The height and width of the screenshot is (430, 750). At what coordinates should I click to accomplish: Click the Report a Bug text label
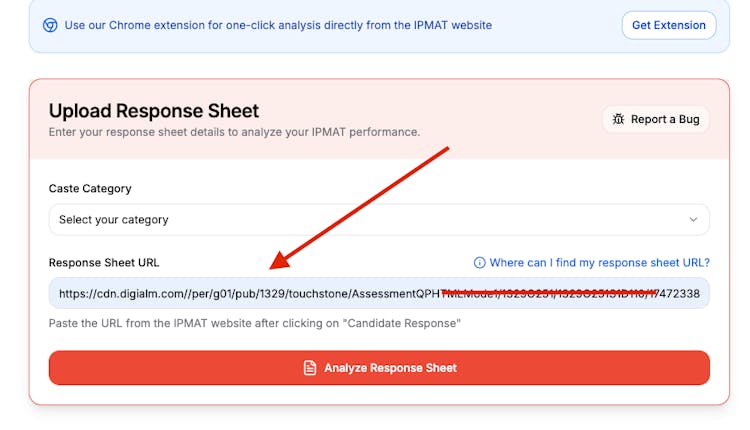click(665, 119)
